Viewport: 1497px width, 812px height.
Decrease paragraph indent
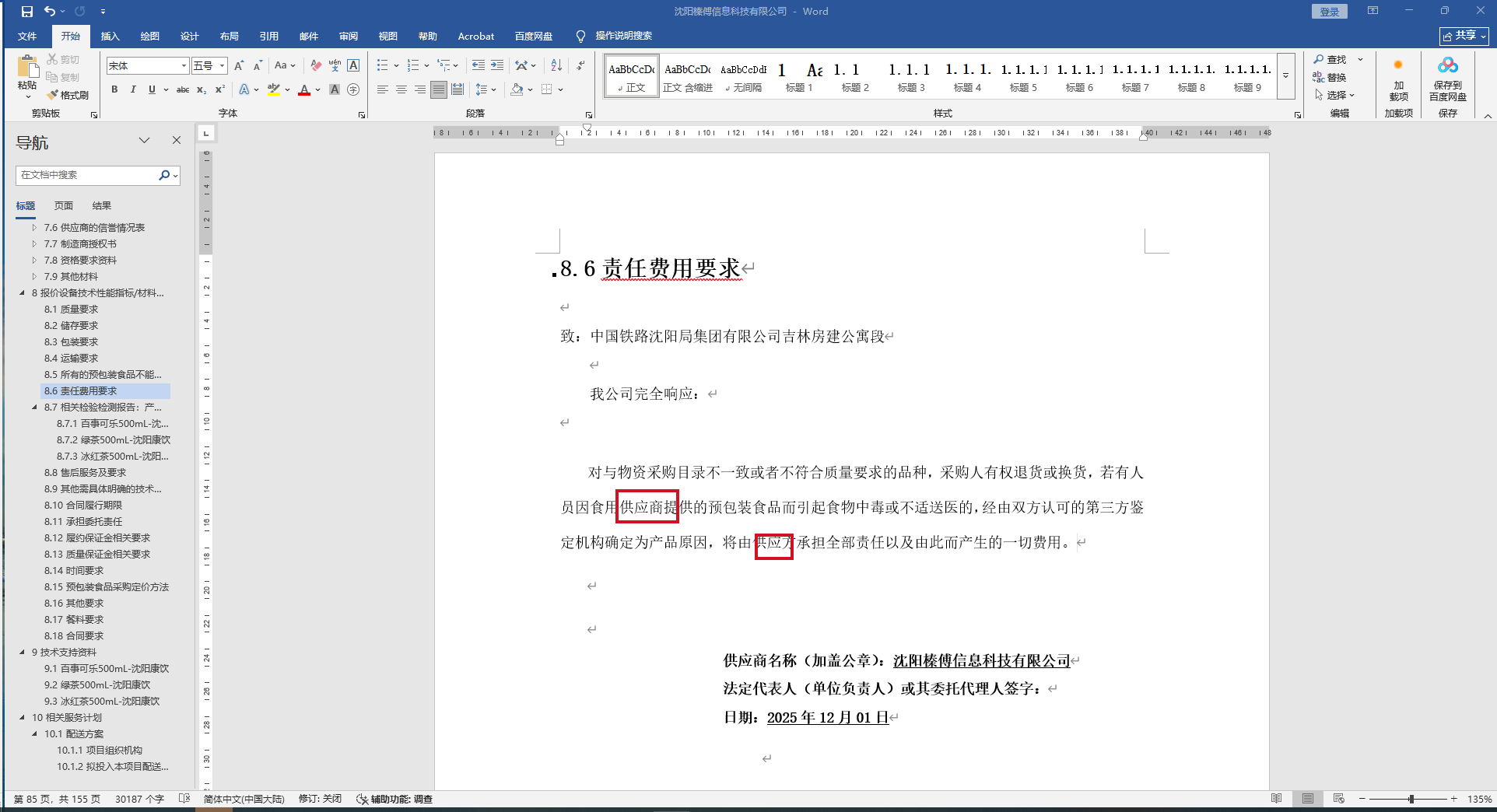[x=479, y=66]
